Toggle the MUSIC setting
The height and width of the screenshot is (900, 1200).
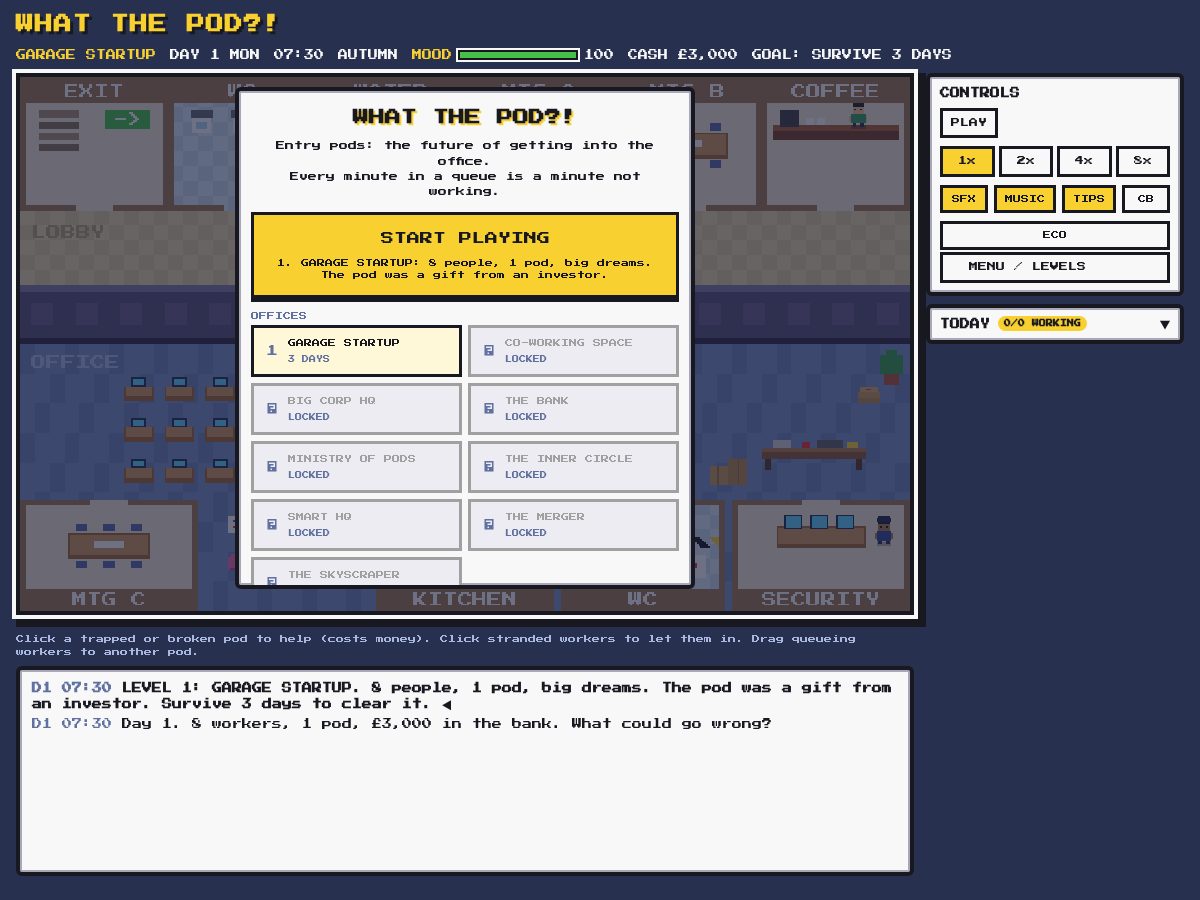pos(1024,199)
